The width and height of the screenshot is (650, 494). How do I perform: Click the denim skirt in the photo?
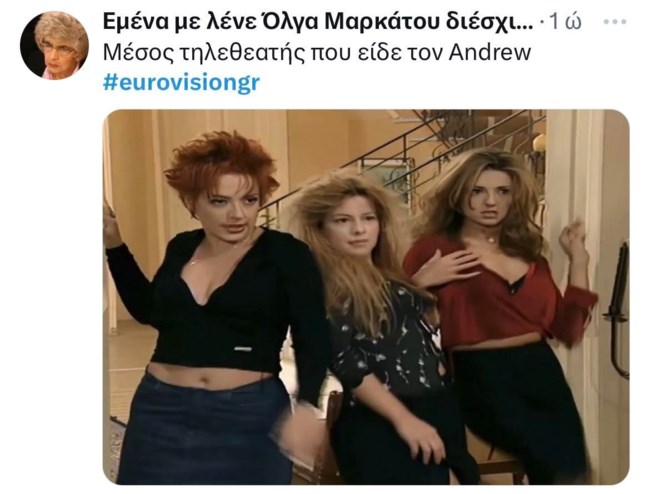pyautogui.click(x=203, y=431)
